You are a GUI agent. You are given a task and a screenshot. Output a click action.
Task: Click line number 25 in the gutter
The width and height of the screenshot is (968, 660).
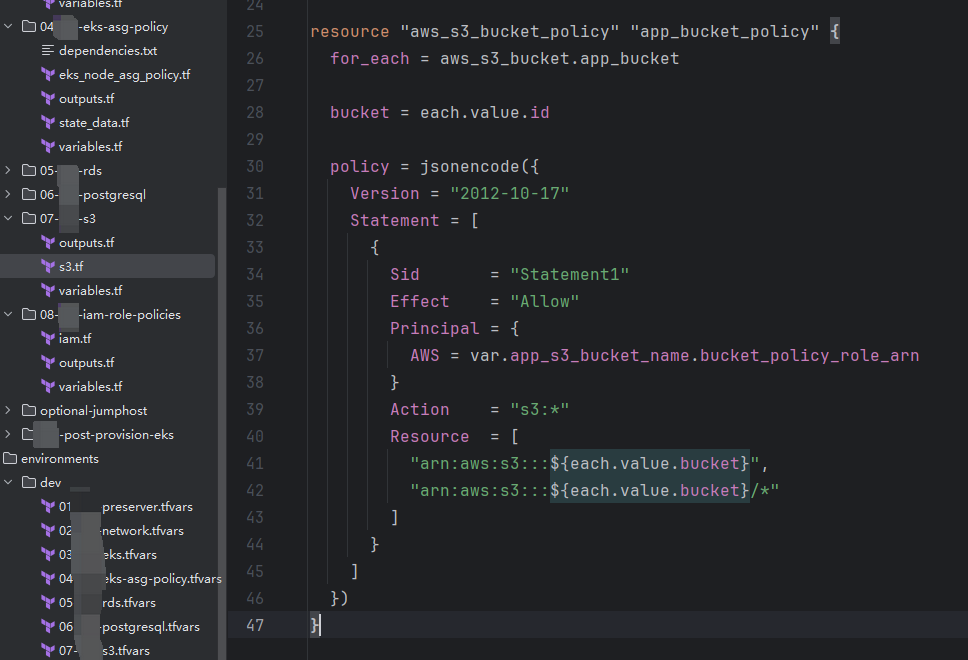coord(255,31)
